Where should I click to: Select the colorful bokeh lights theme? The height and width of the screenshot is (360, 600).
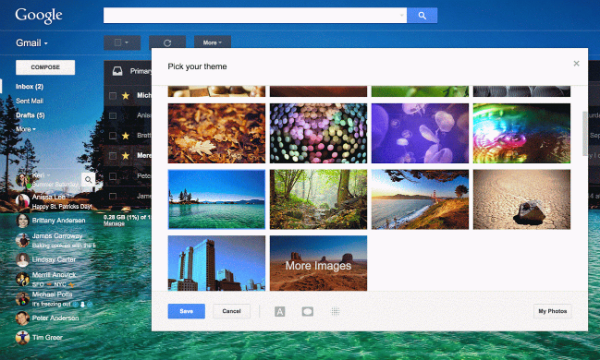coord(318,133)
